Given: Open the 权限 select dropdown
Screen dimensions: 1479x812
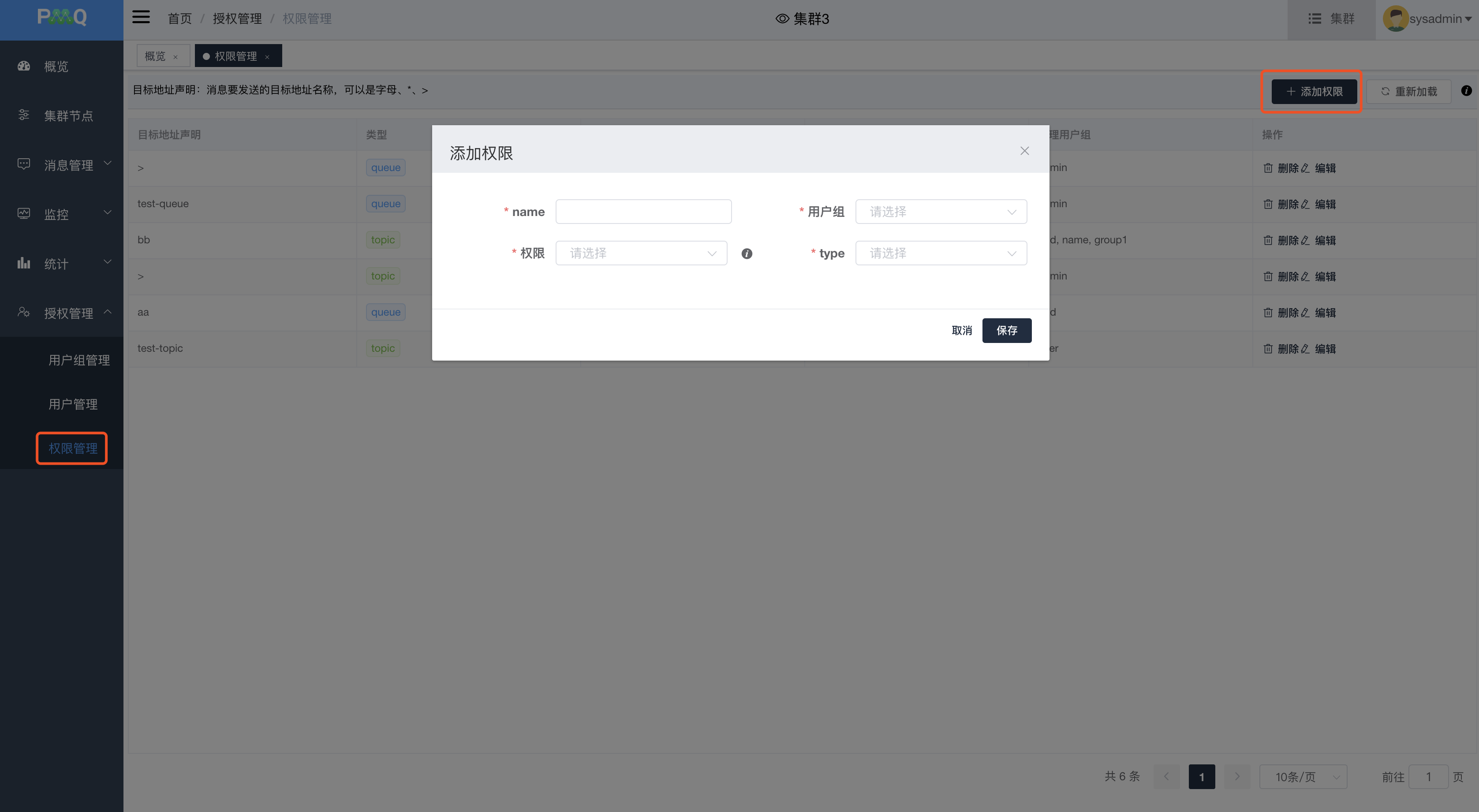Looking at the screenshot, I should pos(641,253).
